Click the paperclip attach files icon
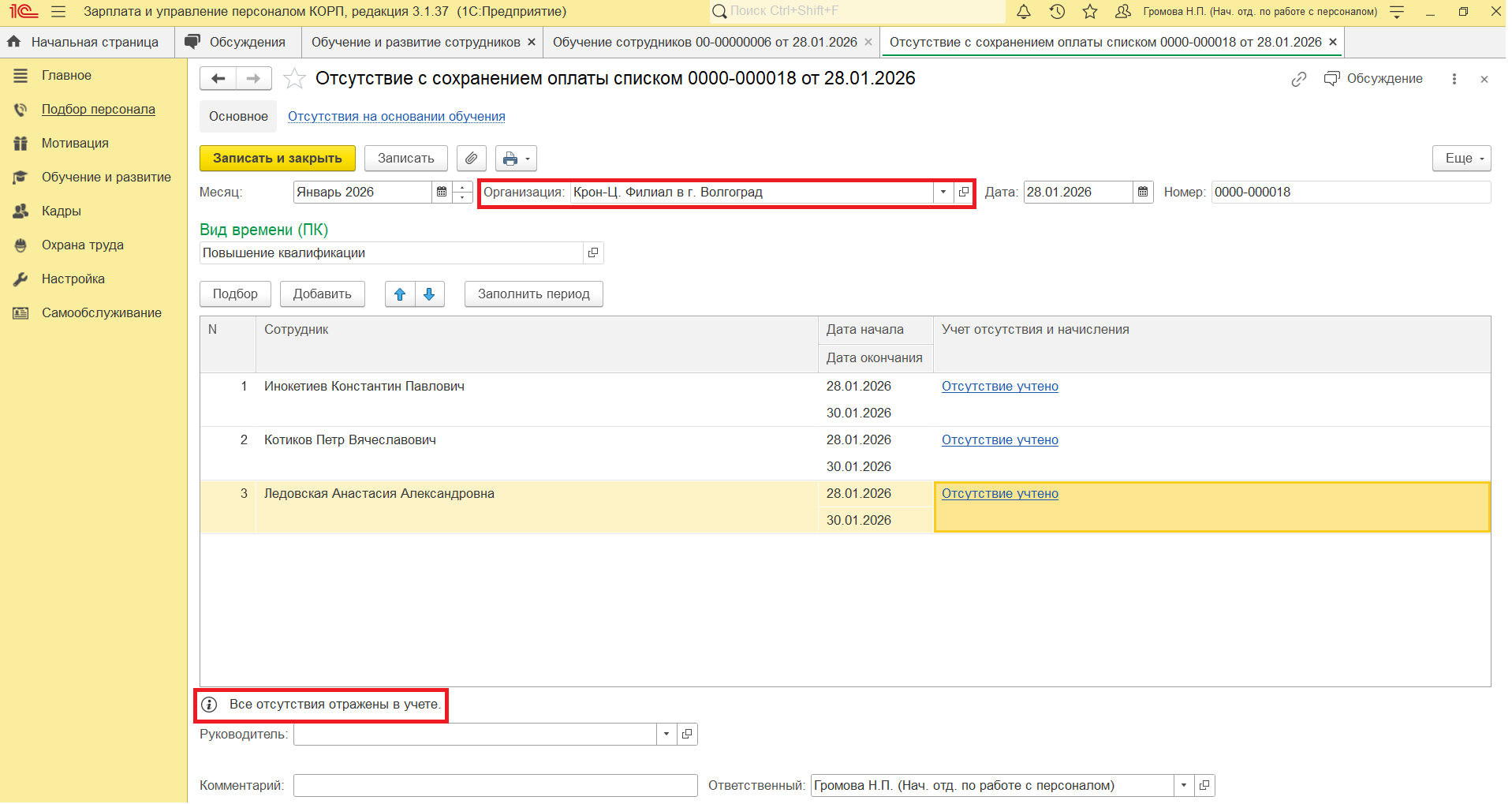Viewport: 1512px width, 804px height. pyautogui.click(x=471, y=159)
